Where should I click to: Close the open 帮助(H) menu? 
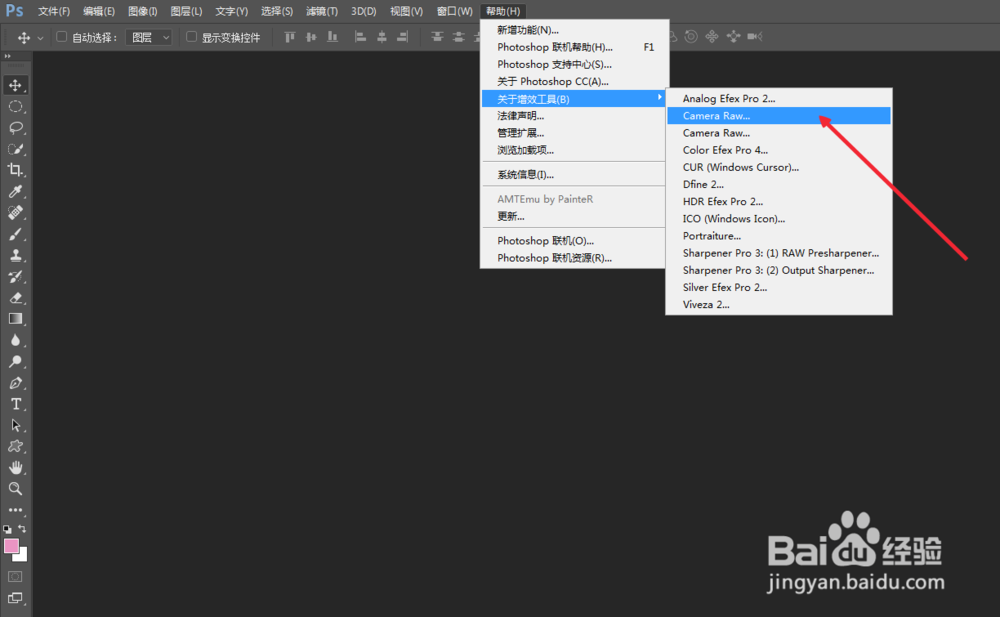(x=503, y=11)
